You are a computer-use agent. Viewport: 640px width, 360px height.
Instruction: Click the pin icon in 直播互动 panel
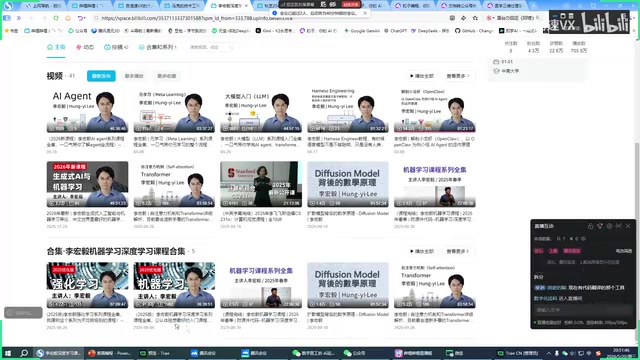pyautogui.click(x=618, y=226)
